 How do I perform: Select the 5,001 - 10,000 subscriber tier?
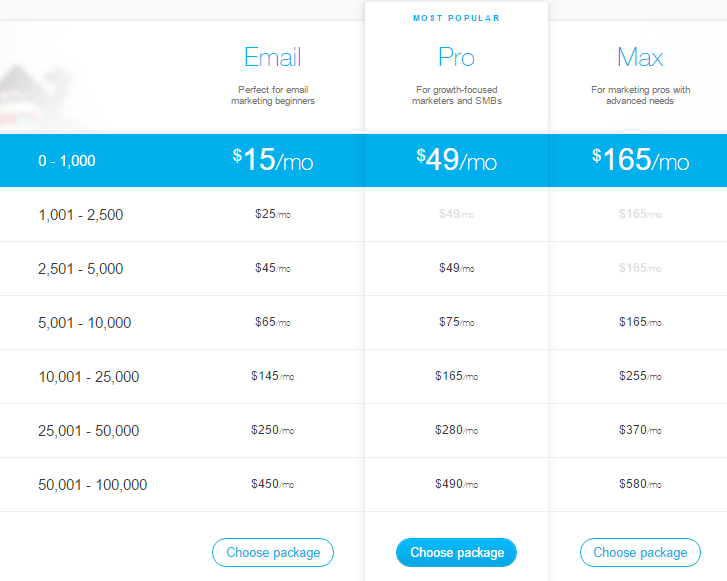click(84, 323)
